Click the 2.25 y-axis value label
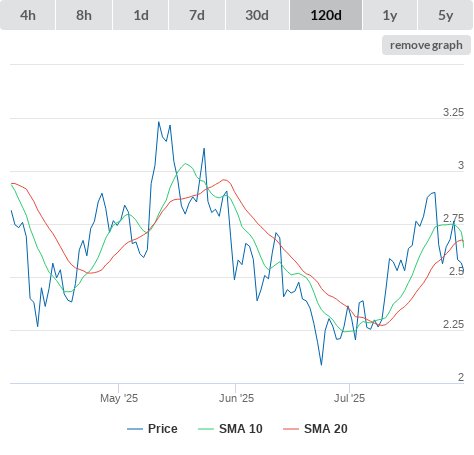Image resolution: width=474 pixels, height=455 pixels. [453, 324]
